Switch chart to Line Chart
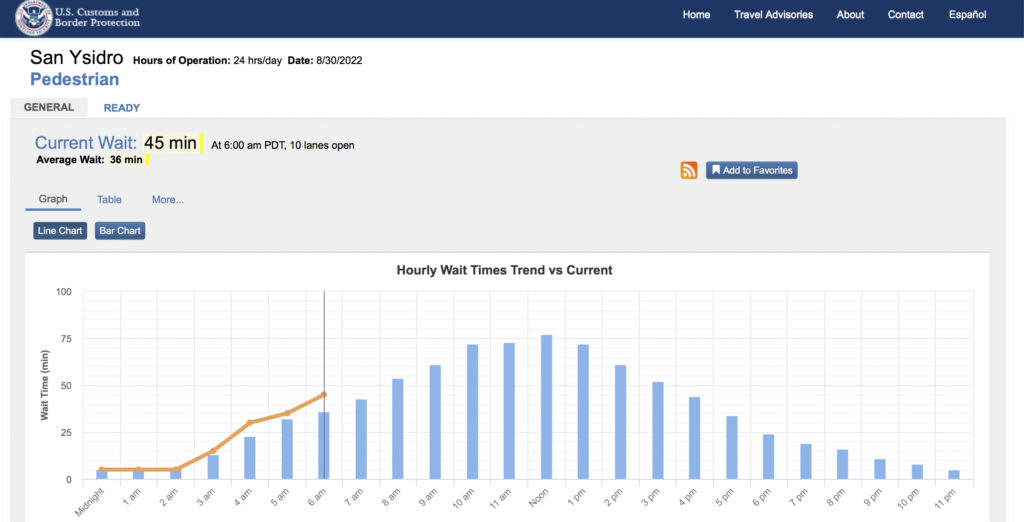This screenshot has width=1024, height=522. click(x=59, y=231)
